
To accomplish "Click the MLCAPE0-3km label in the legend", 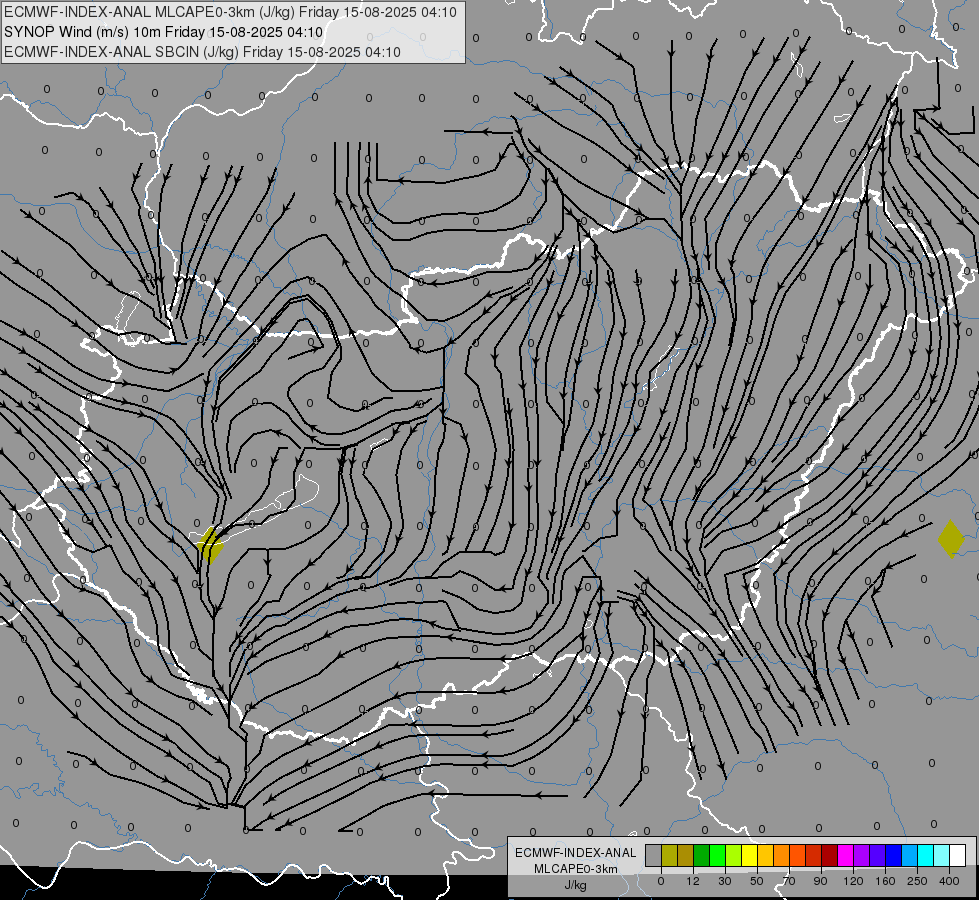I will pyautogui.click(x=575, y=869).
